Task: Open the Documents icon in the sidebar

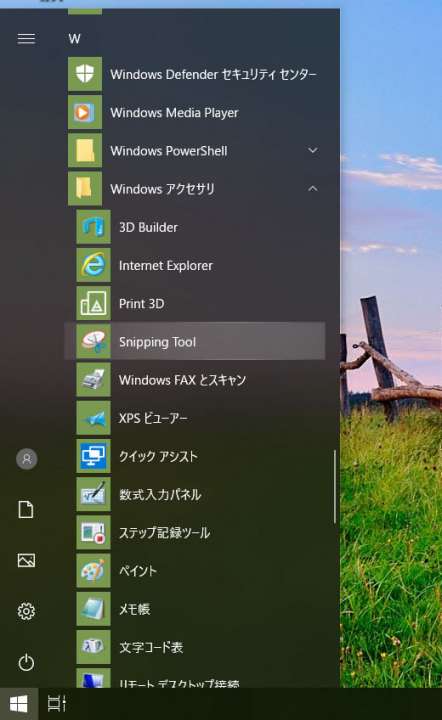Action: tap(26, 510)
